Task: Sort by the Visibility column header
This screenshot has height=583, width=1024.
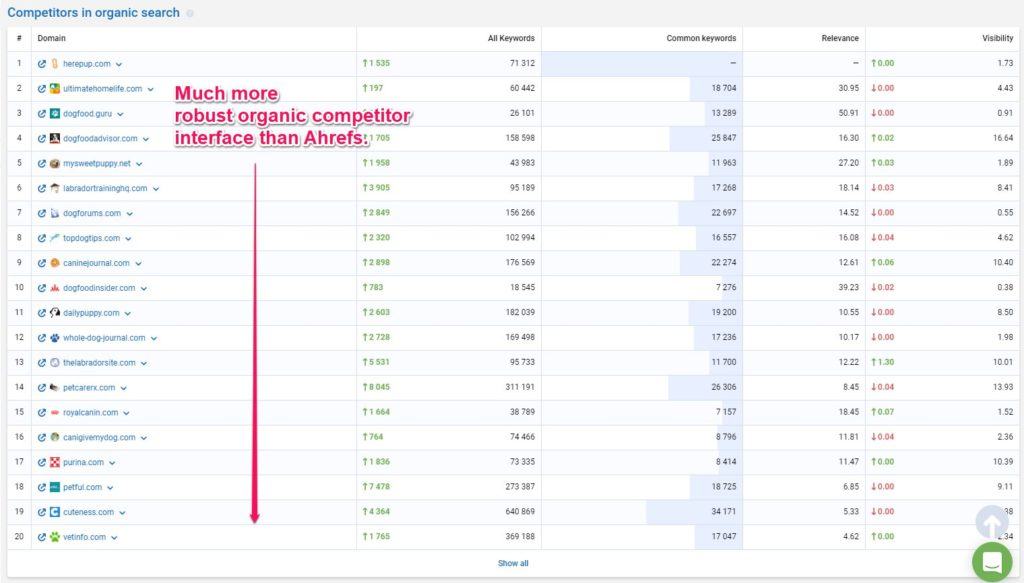Action: [997, 39]
